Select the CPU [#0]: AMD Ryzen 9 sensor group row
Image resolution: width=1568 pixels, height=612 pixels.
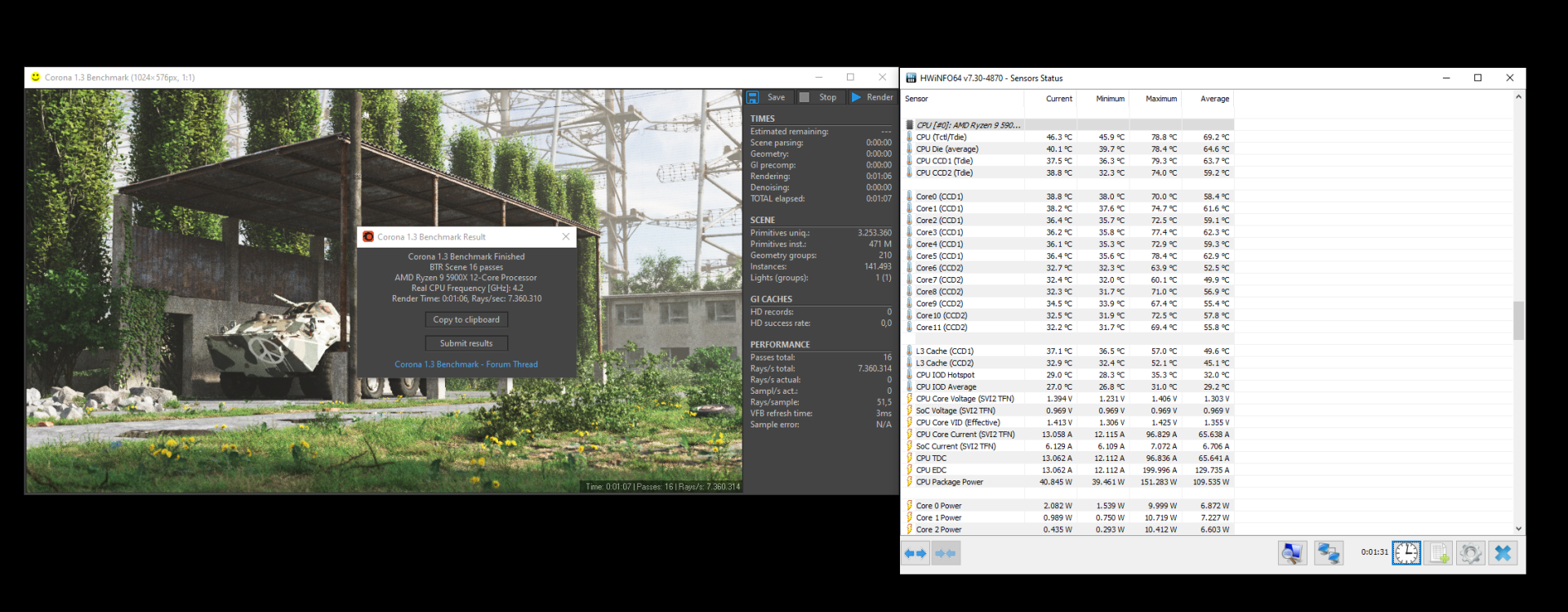1067,125
